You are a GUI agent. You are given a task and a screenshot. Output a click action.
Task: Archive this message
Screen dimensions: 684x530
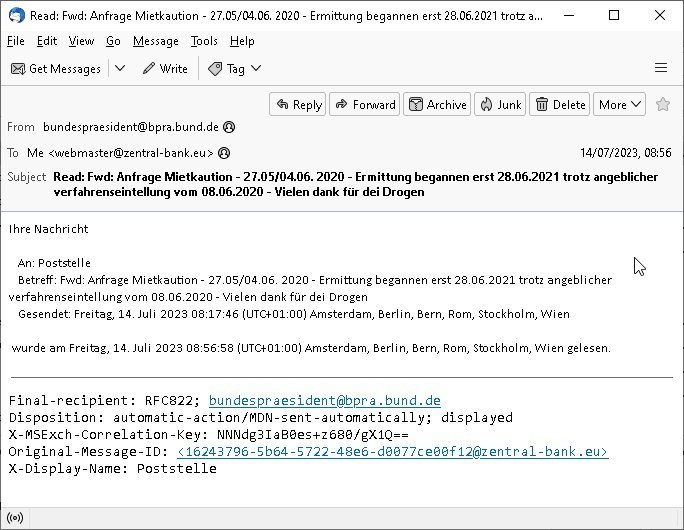(x=437, y=104)
